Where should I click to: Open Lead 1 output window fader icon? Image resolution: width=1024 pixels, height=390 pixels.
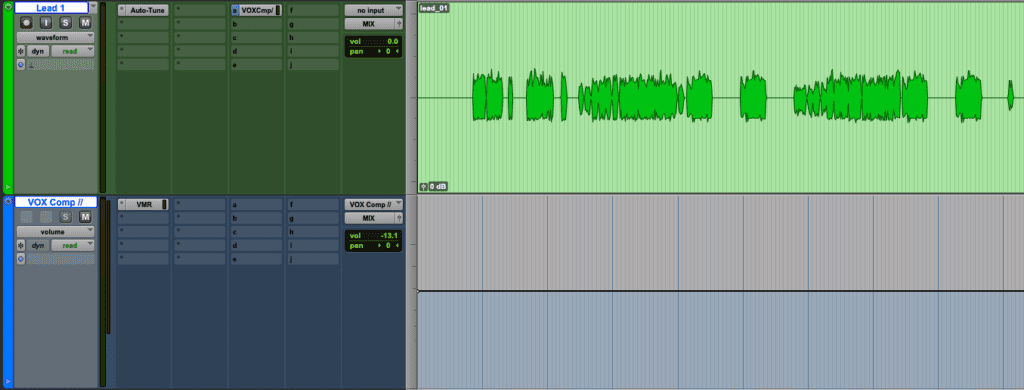click(x=399, y=24)
